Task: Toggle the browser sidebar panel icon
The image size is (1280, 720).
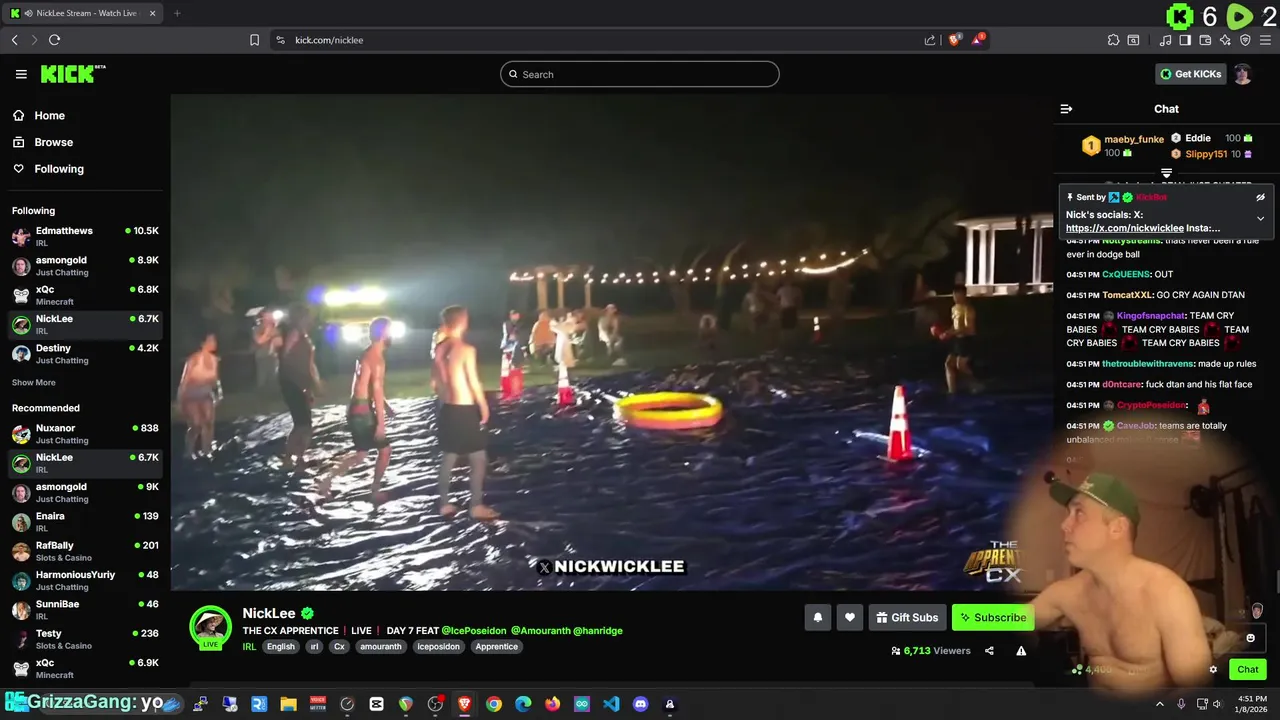Action: point(1185,40)
